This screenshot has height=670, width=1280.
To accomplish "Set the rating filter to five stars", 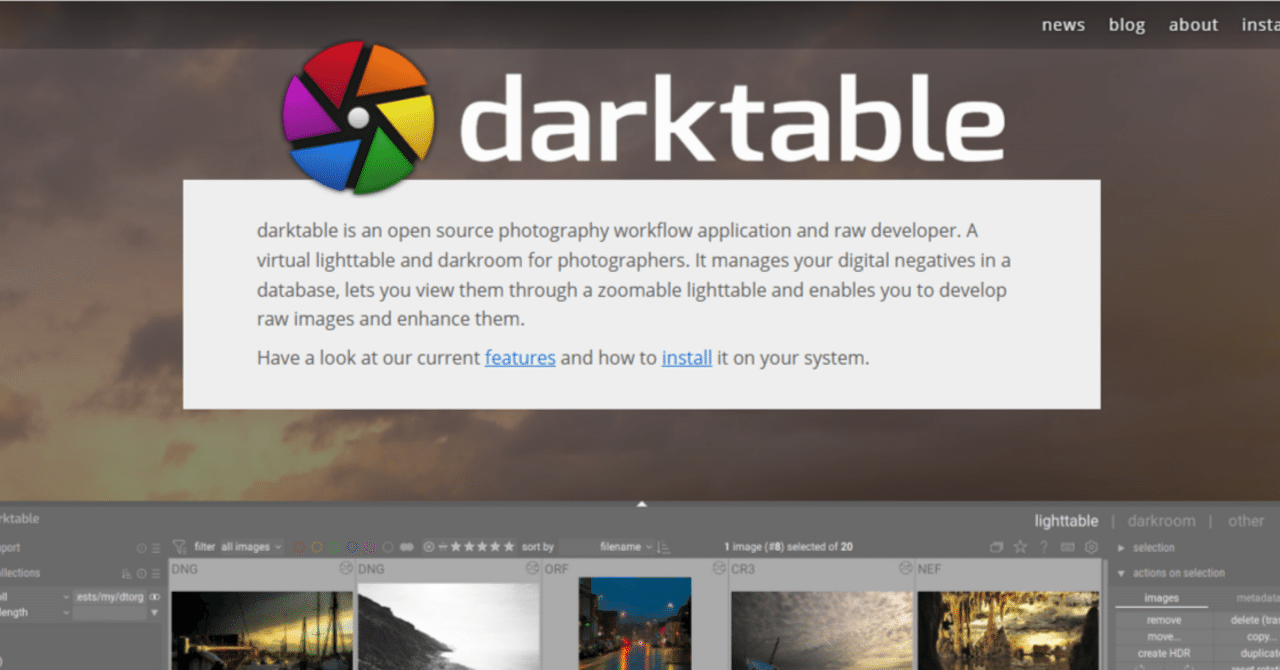I will [510, 547].
